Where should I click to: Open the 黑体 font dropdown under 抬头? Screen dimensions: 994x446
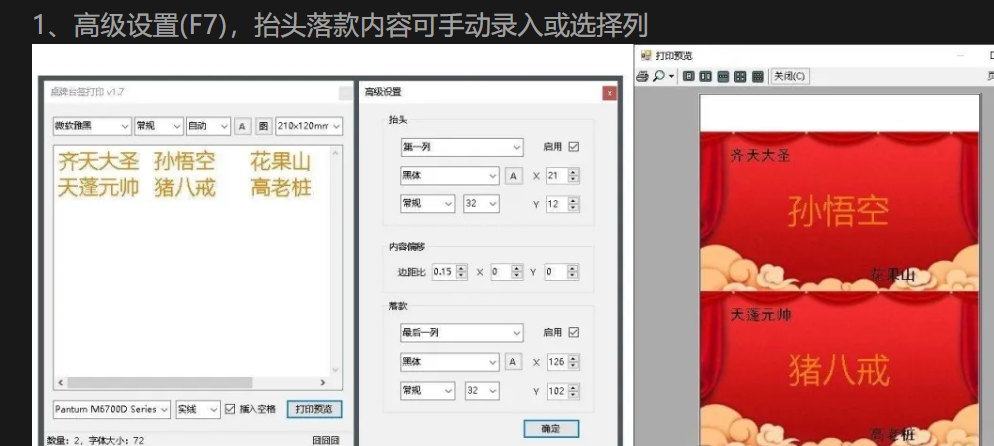450,175
